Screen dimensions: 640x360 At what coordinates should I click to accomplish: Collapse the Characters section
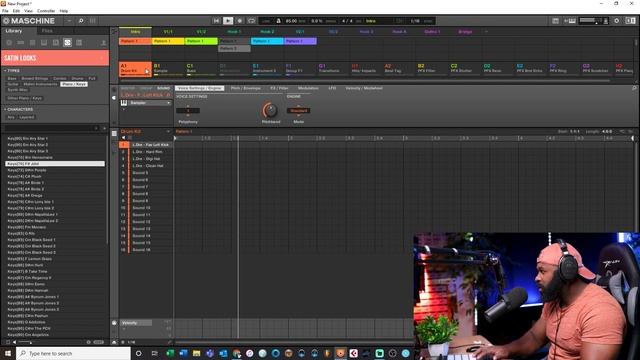(19, 109)
